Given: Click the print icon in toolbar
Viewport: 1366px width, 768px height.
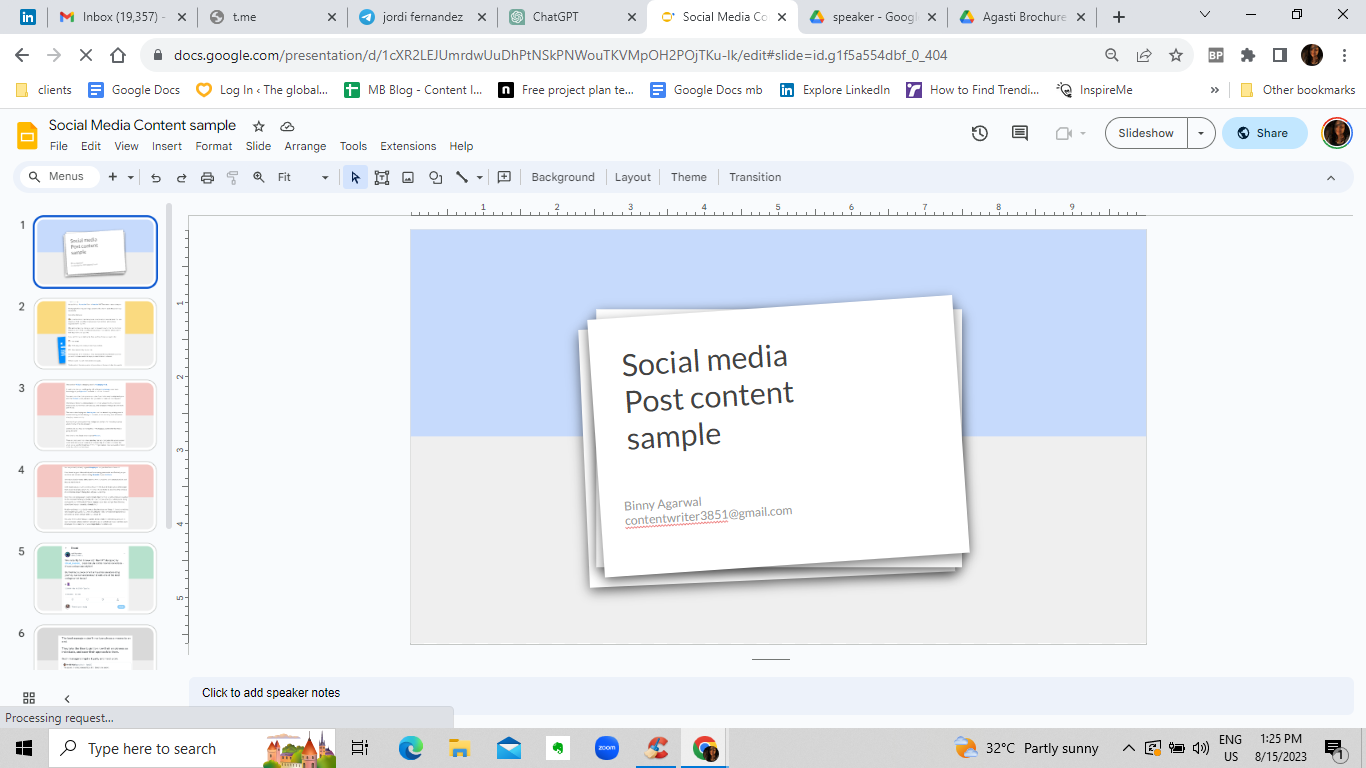Looking at the screenshot, I should pyautogui.click(x=207, y=177).
